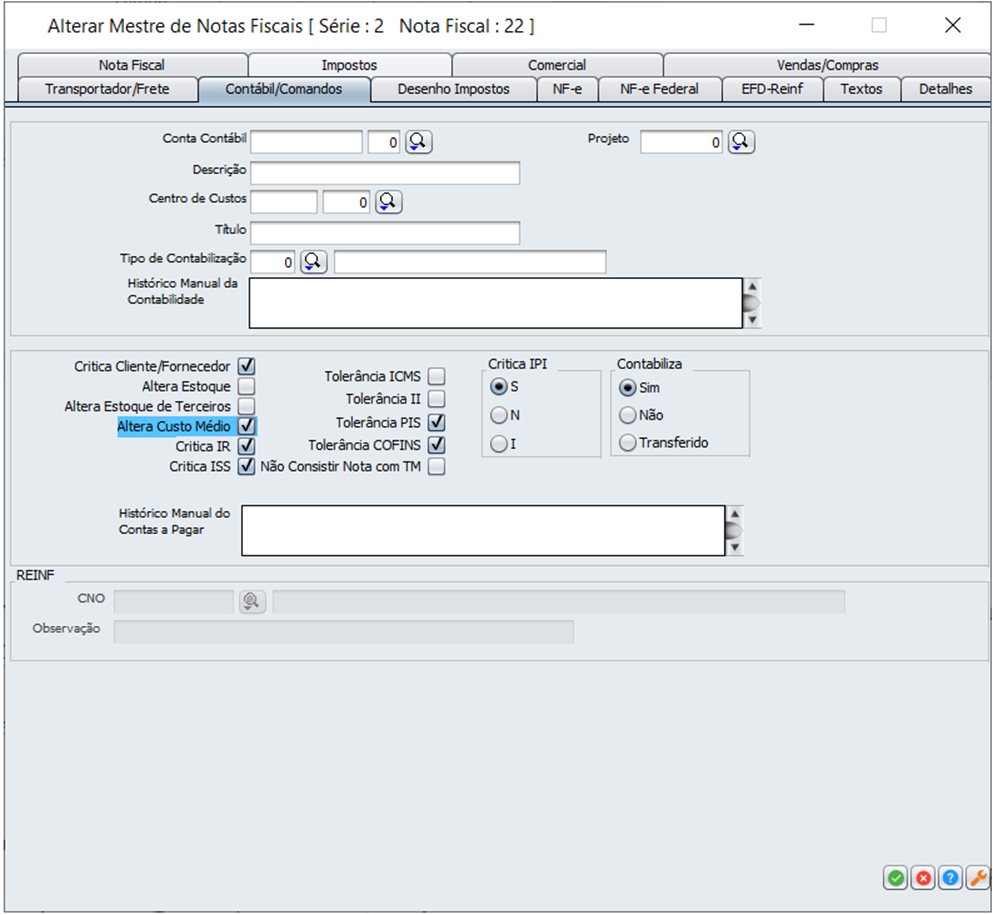Select Critica IPI option S
This screenshot has height=915, width=993.
click(x=499, y=386)
